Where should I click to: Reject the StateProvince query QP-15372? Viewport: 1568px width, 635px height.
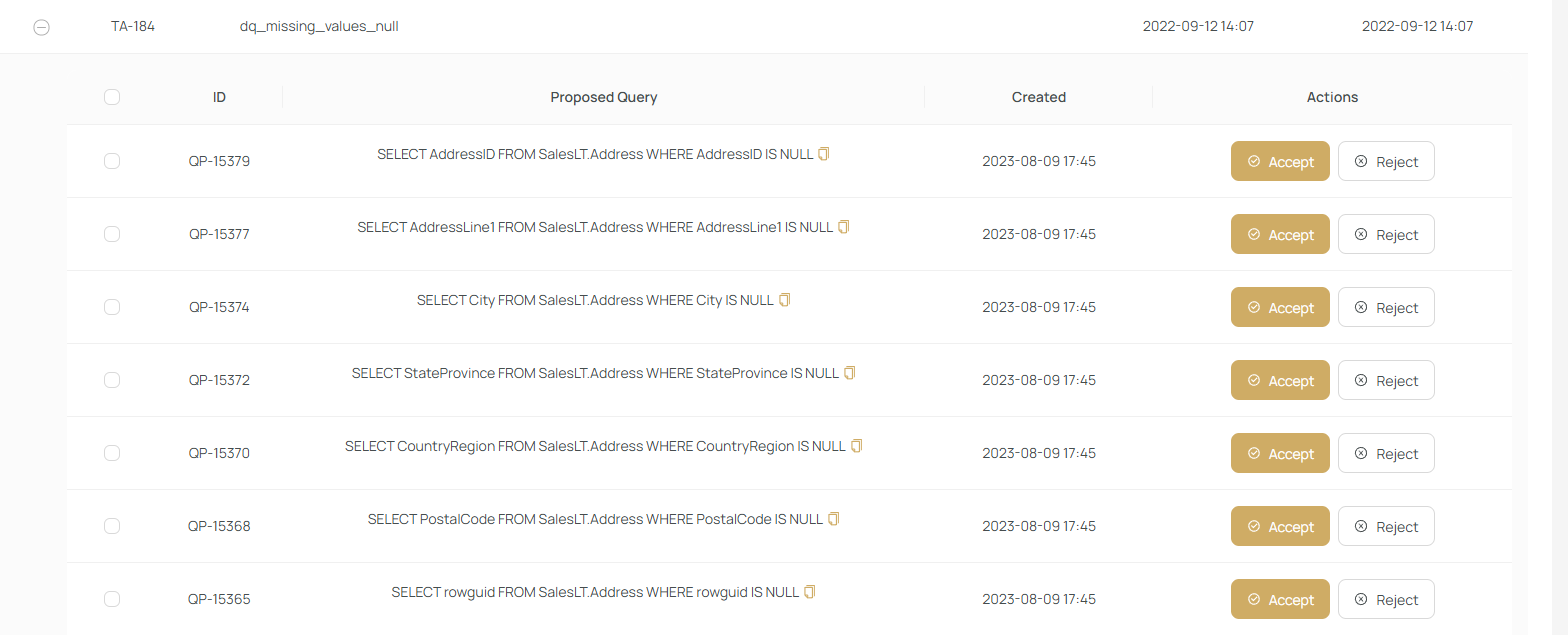[x=1385, y=380]
